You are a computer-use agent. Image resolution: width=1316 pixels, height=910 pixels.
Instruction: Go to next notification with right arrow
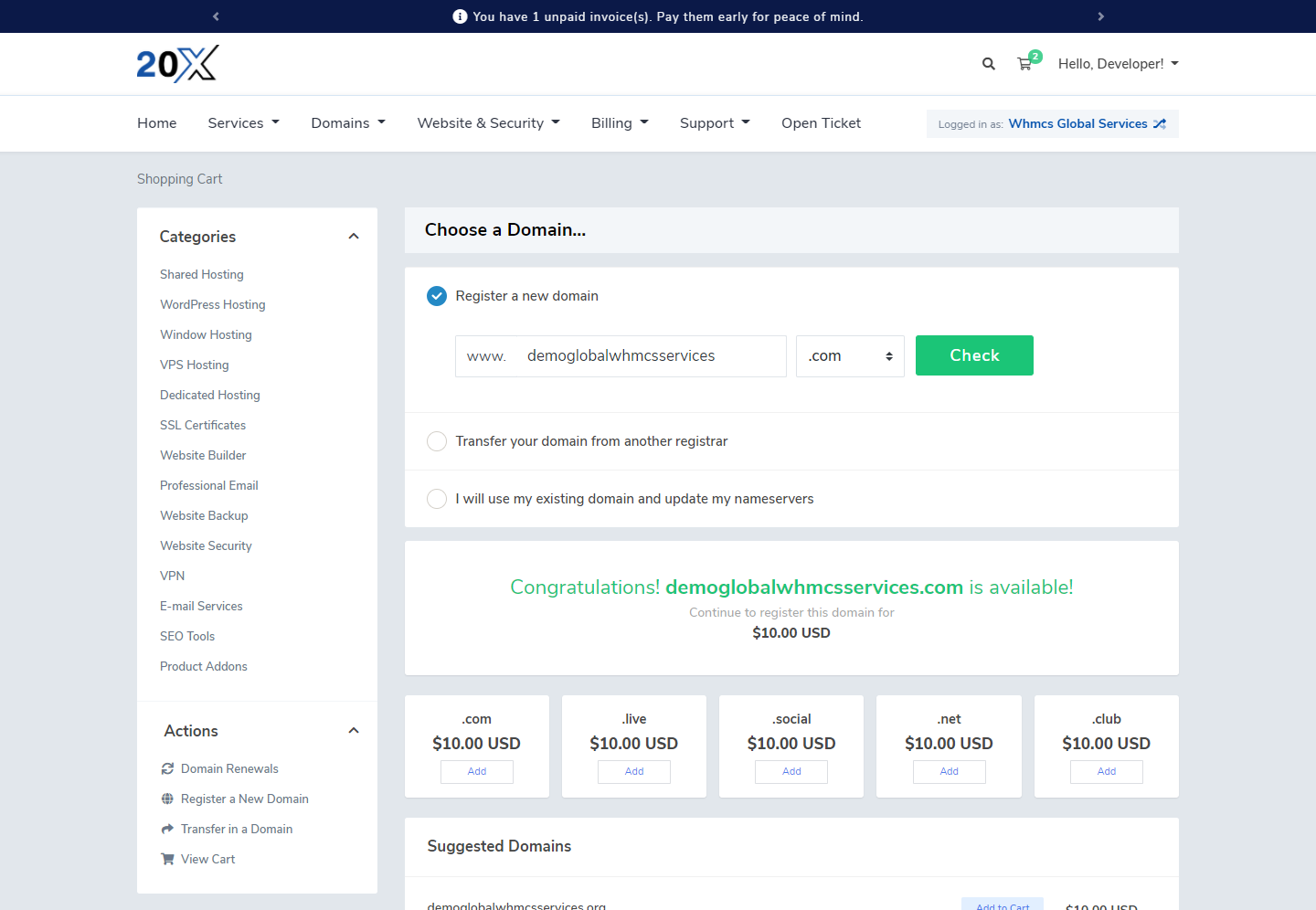click(1100, 16)
